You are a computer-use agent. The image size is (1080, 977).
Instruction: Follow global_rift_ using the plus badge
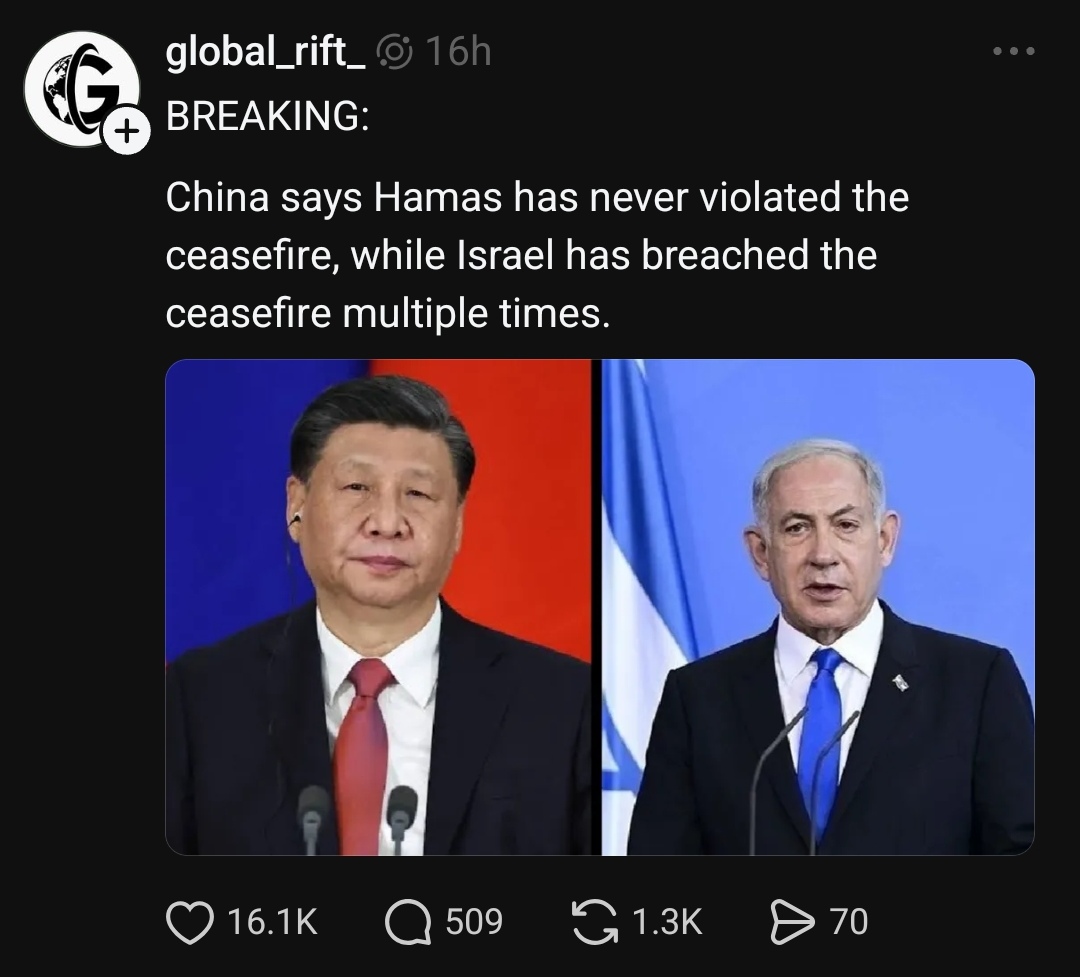pyautogui.click(x=125, y=130)
